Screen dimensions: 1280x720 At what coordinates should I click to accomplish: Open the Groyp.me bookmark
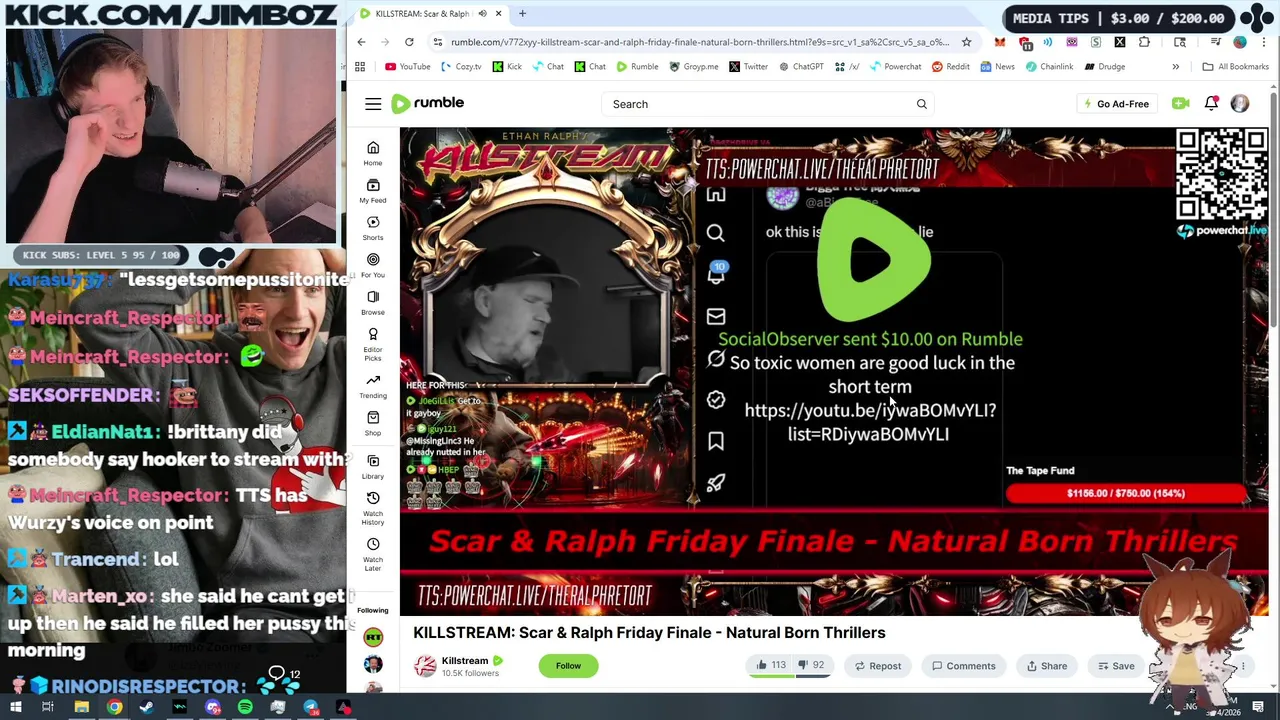coord(694,67)
